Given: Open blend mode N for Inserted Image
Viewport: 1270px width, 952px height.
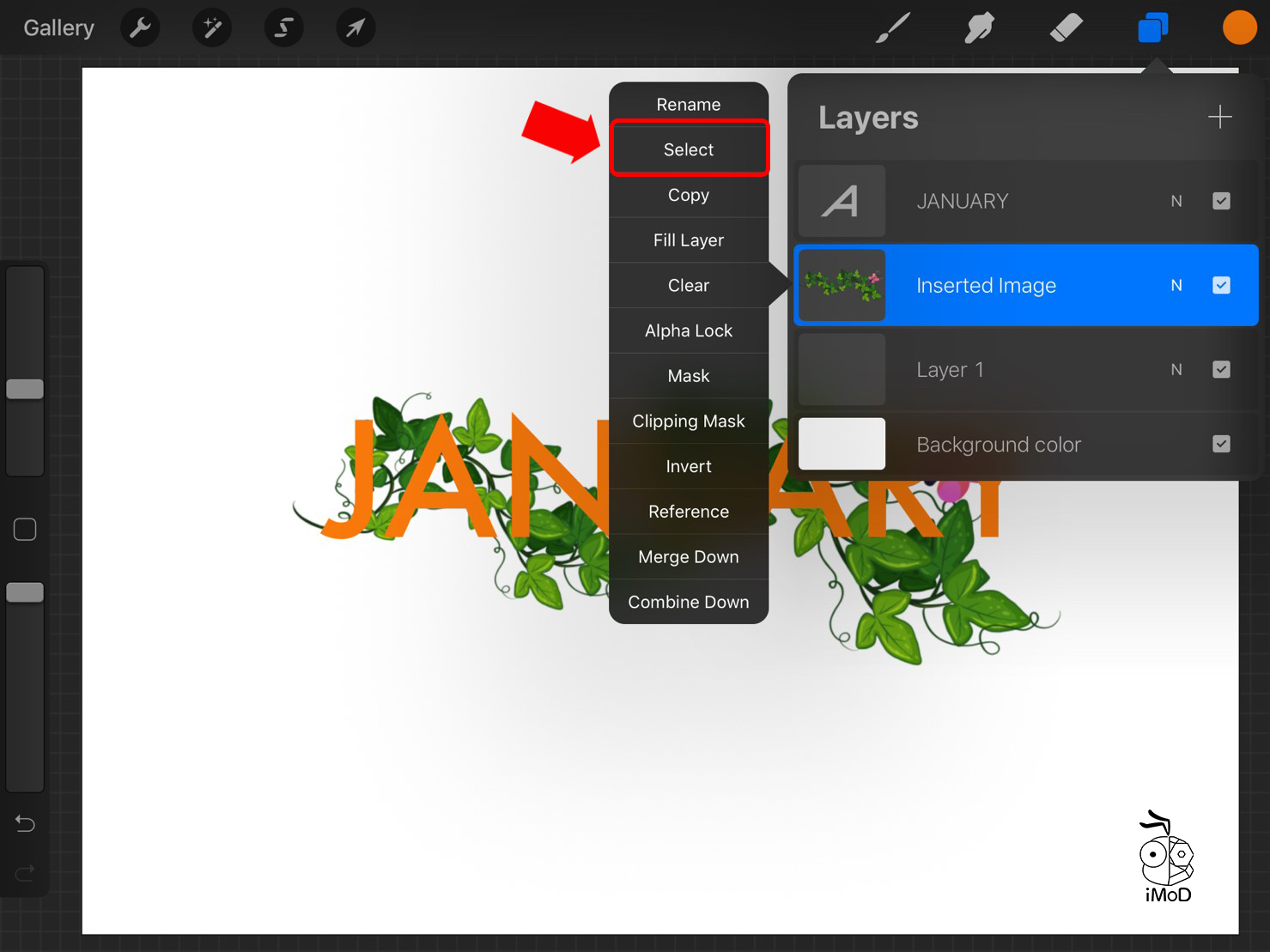Looking at the screenshot, I should click(1176, 285).
